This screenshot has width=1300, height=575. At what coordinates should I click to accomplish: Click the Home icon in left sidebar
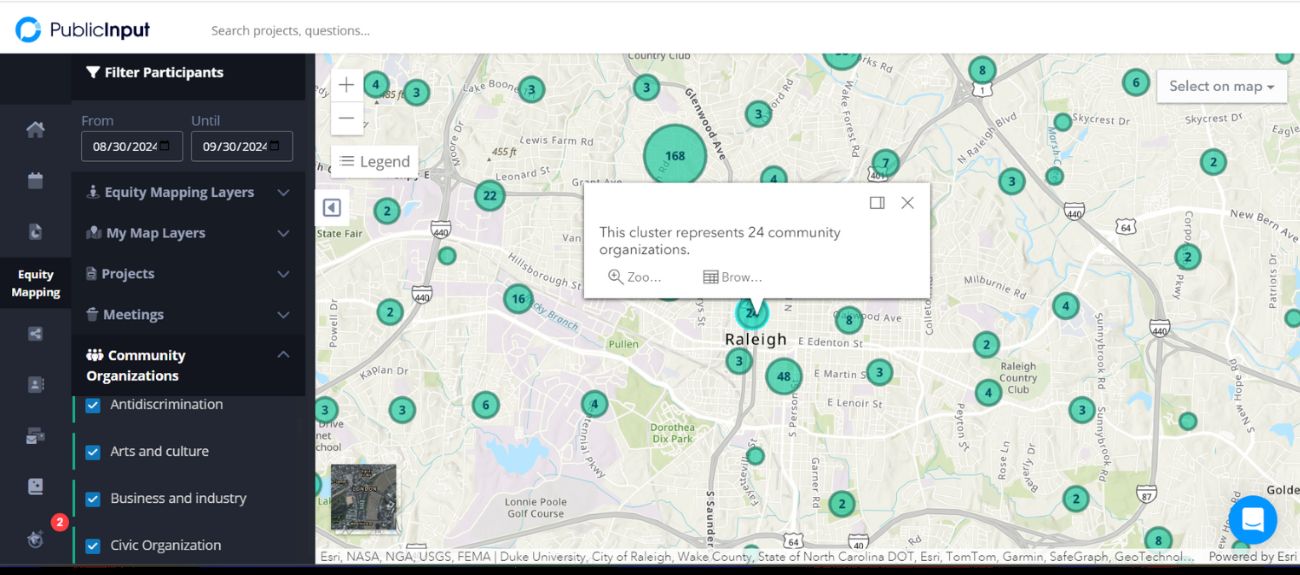point(35,129)
